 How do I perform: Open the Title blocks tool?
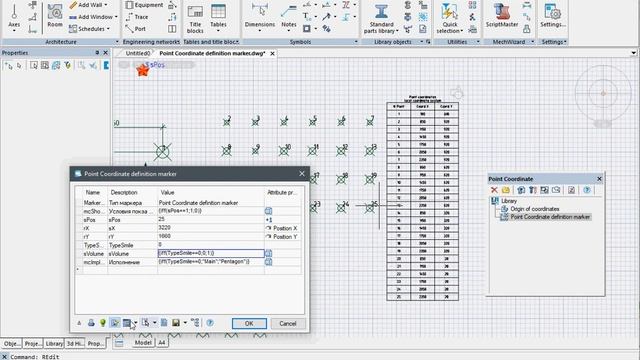[x=195, y=19]
